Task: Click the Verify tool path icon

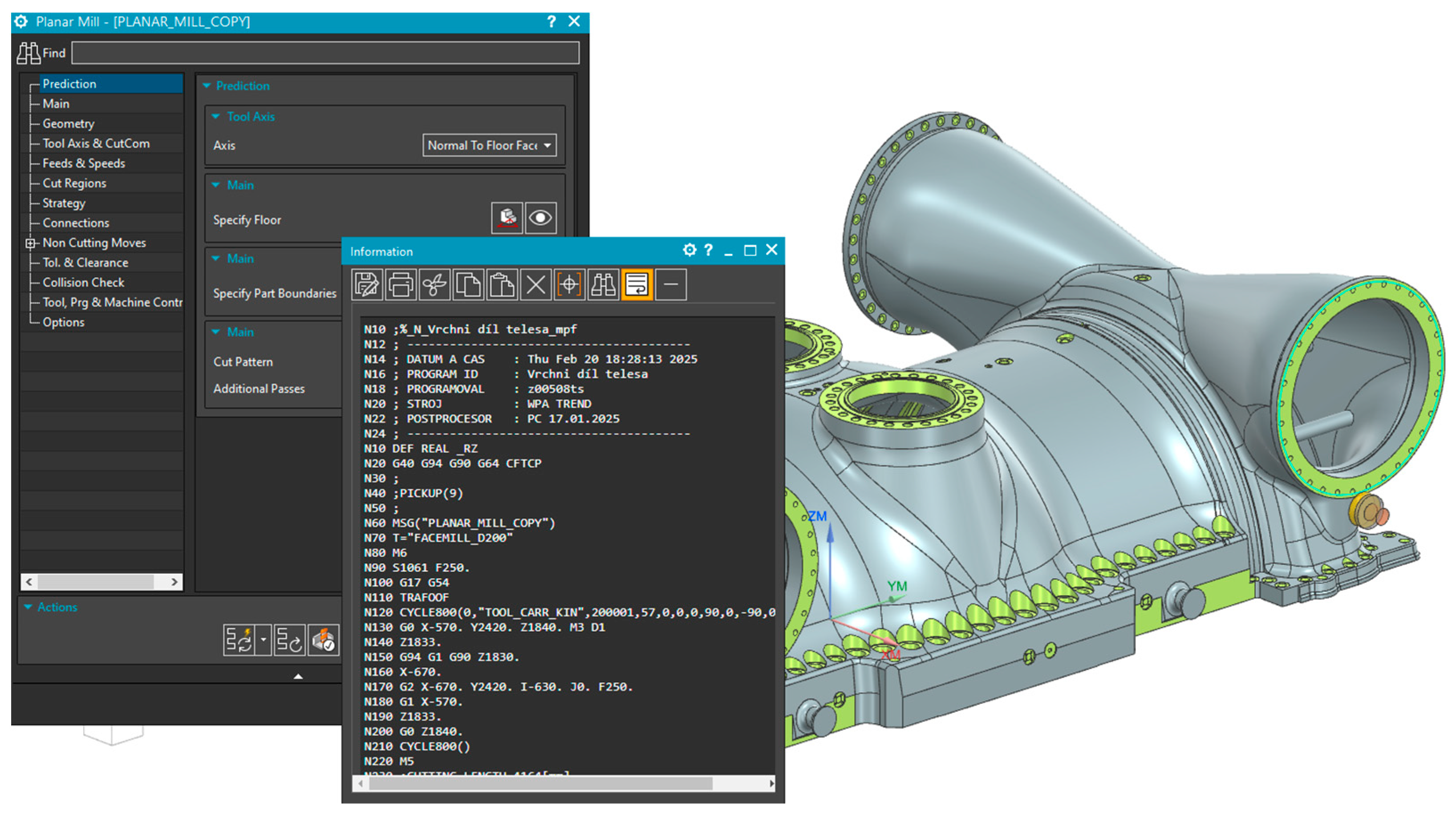Action: pos(324,640)
